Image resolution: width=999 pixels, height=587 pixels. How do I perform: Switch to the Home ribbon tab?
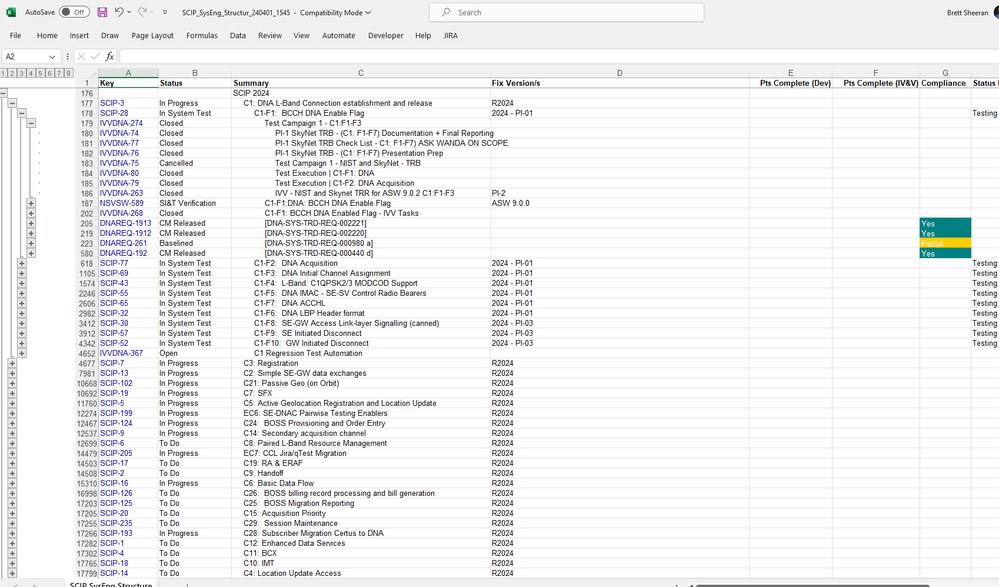pos(47,36)
